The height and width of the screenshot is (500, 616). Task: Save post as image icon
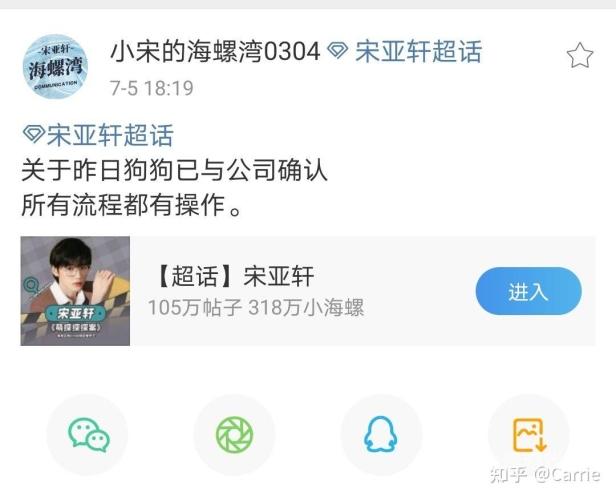point(529,435)
